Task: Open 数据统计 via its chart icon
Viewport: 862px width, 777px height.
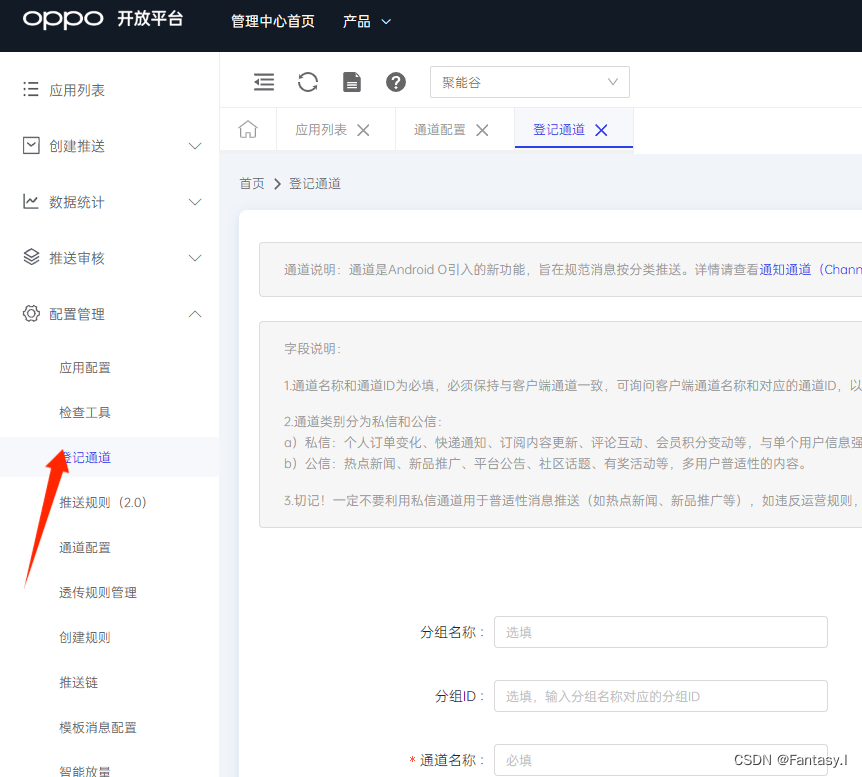Action: click(31, 201)
